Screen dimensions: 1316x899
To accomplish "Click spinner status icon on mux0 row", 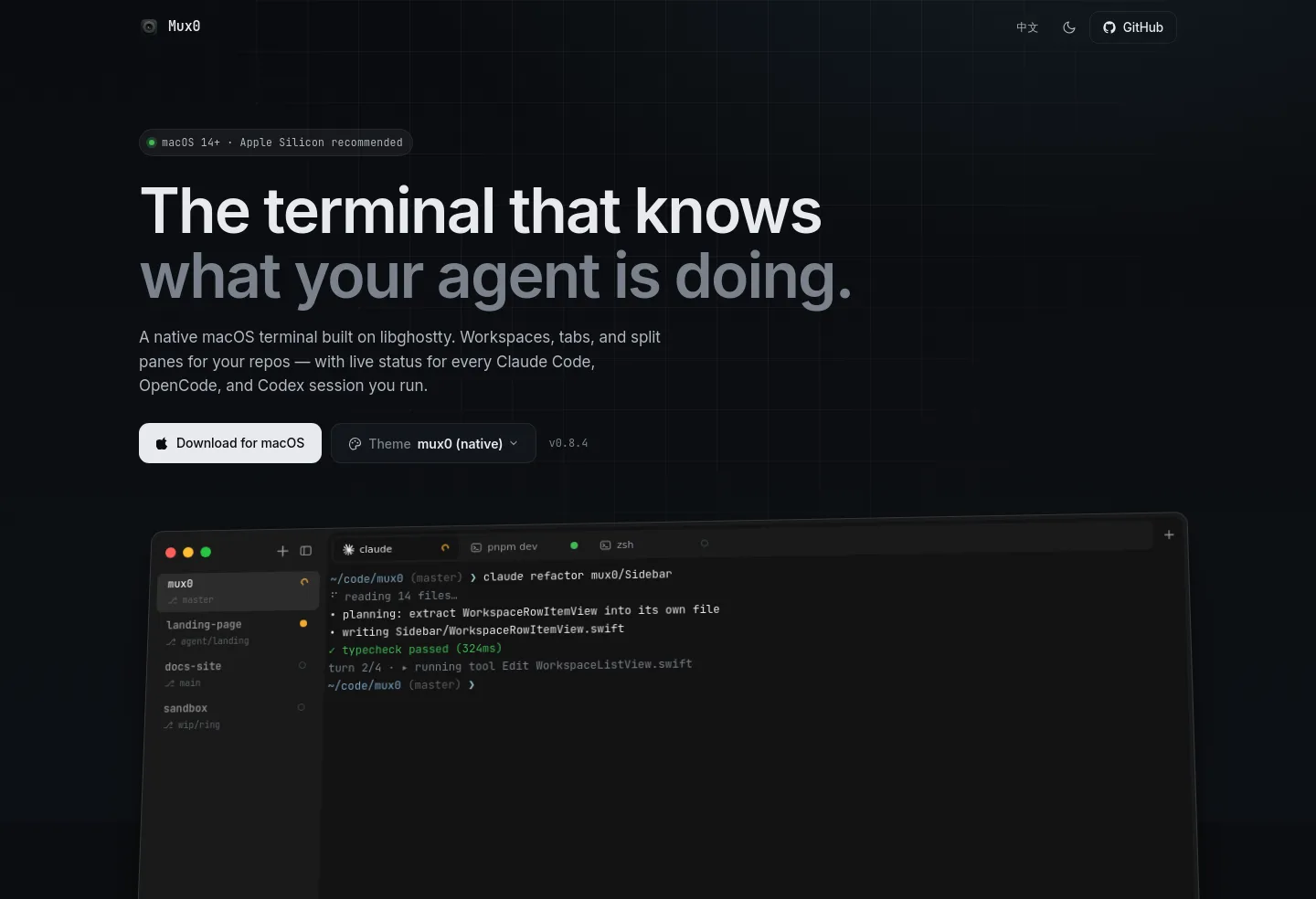I will coord(304,582).
